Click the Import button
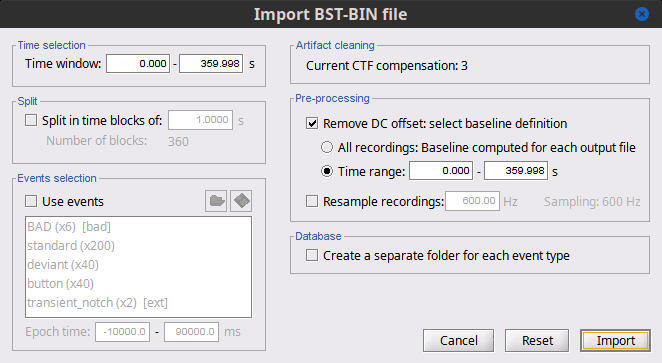662x363 pixels. pyautogui.click(x=615, y=341)
